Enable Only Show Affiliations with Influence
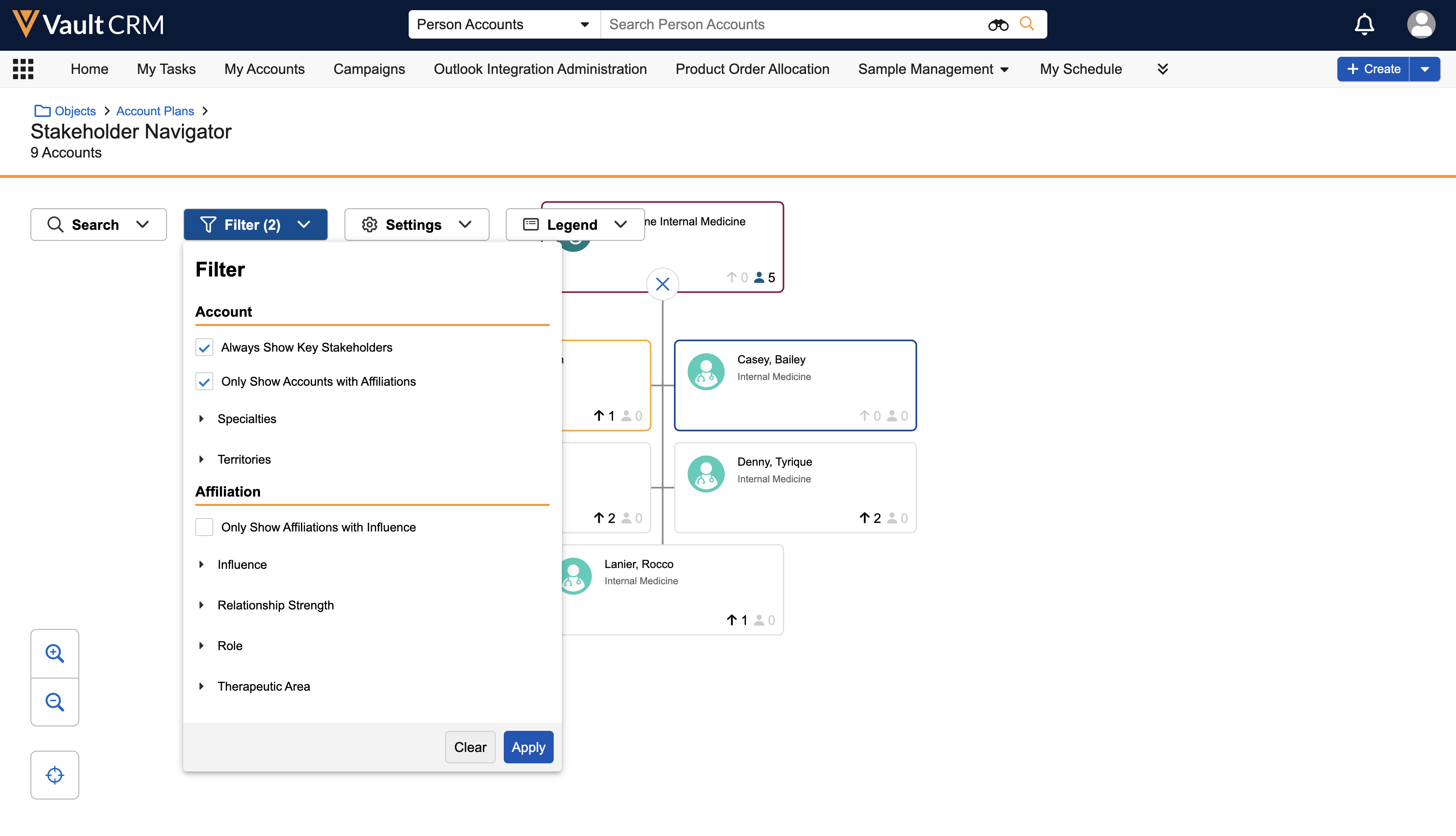This screenshot has width=1456, height=836. (204, 527)
